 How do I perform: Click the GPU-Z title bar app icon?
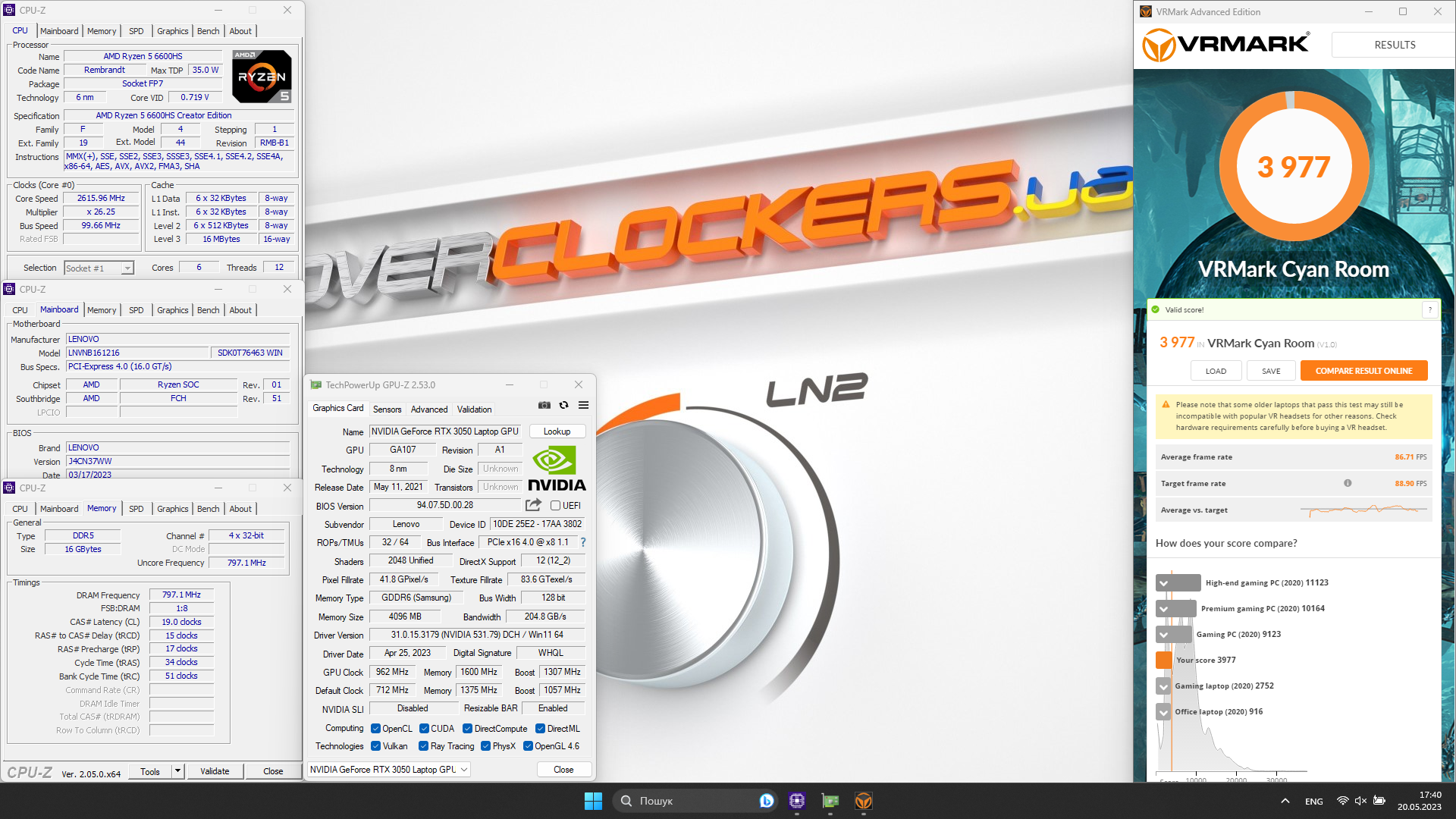point(316,384)
